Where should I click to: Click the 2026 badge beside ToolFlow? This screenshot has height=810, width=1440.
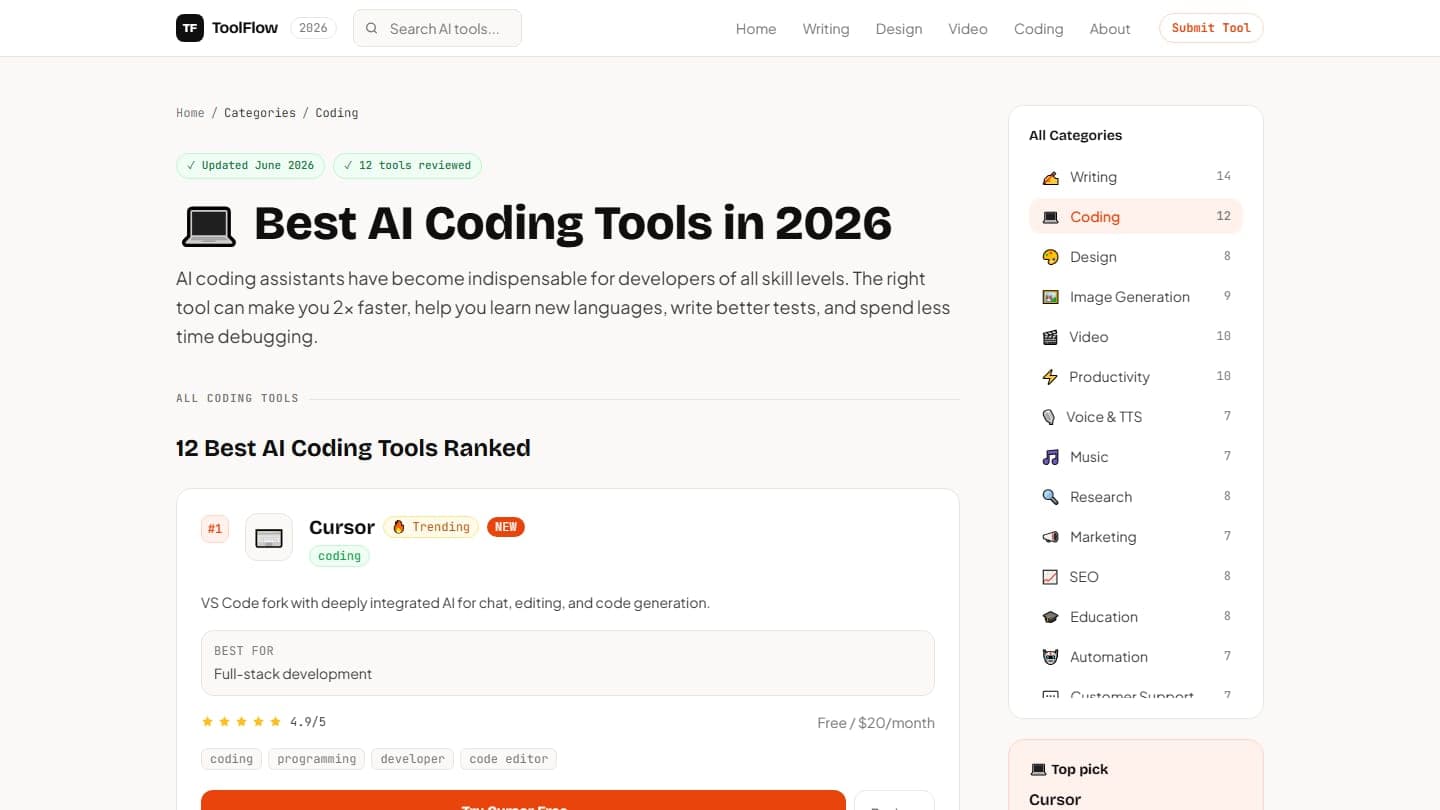(x=313, y=28)
